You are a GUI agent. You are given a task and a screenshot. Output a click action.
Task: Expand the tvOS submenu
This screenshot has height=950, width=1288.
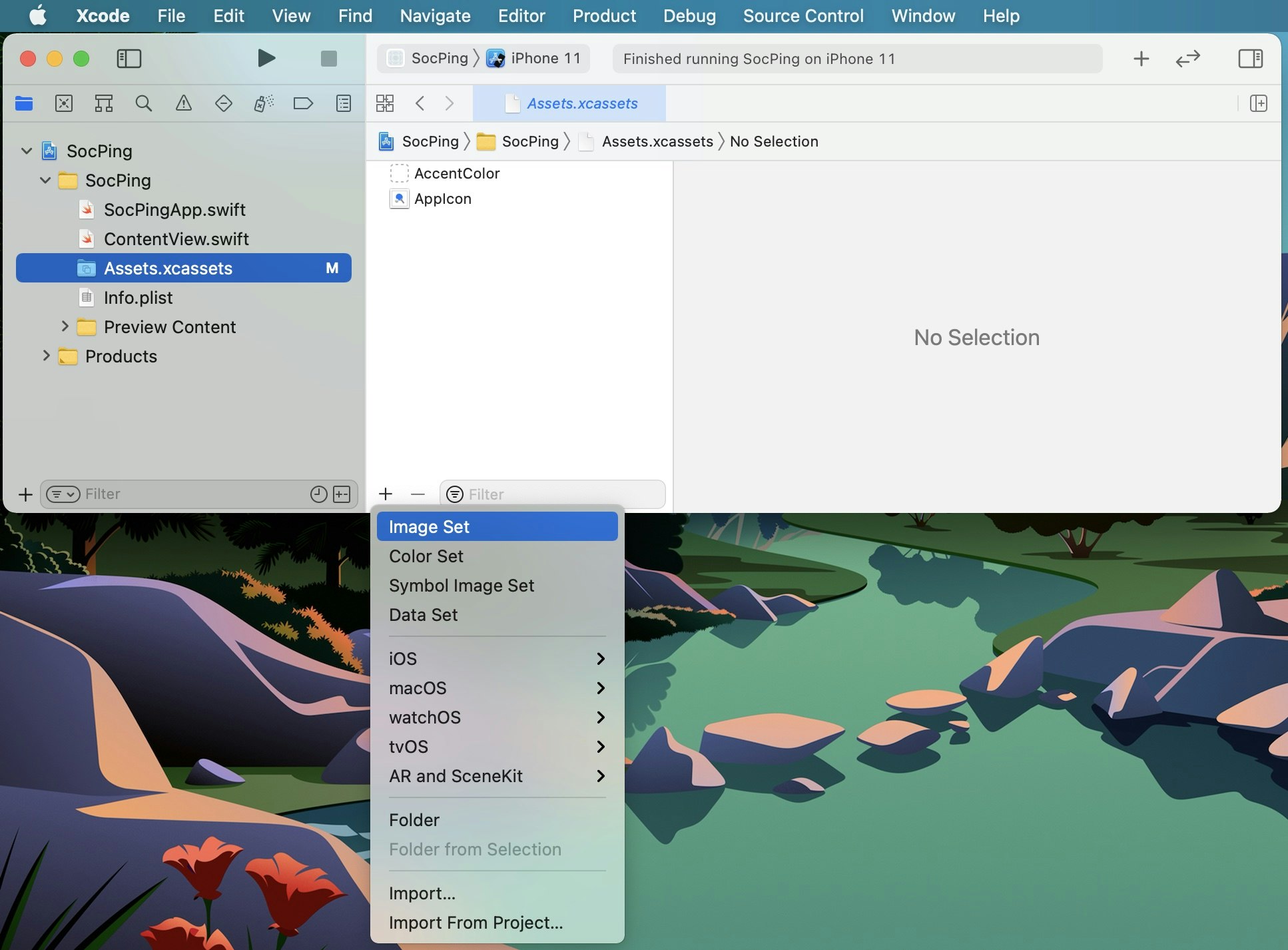[x=497, y=746]
